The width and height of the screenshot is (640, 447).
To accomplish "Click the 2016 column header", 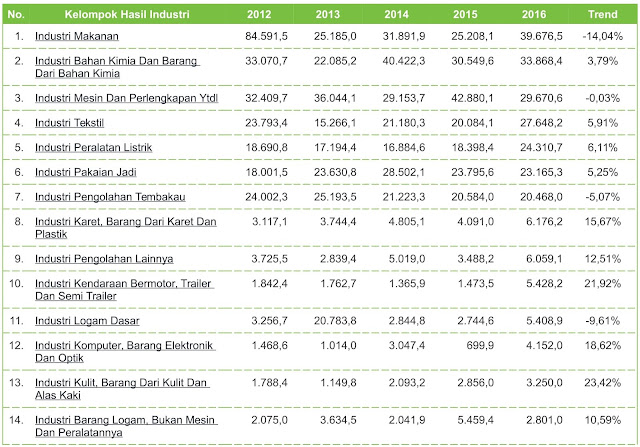I will click(x=534, y=15).
